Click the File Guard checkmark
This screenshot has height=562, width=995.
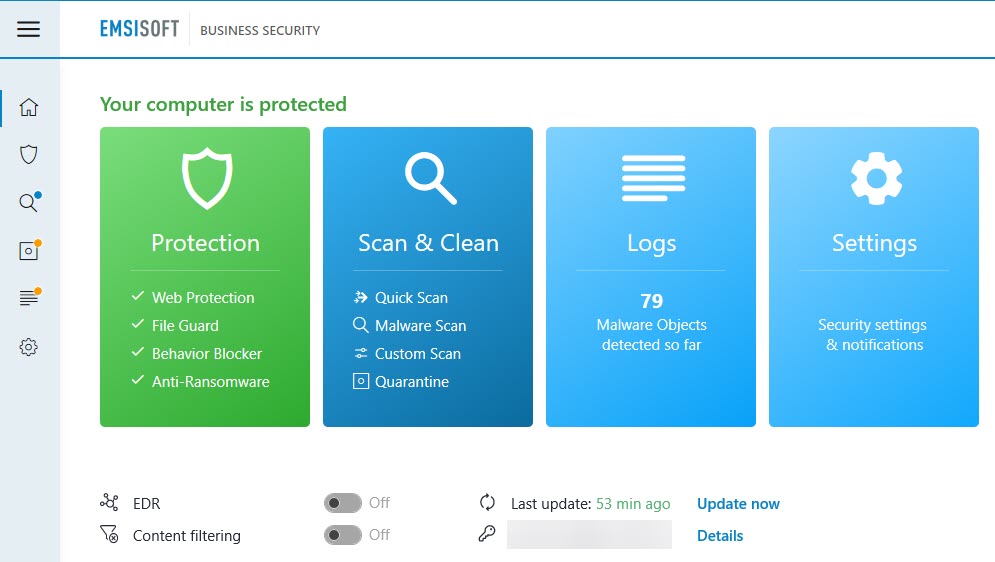[138, 324]
